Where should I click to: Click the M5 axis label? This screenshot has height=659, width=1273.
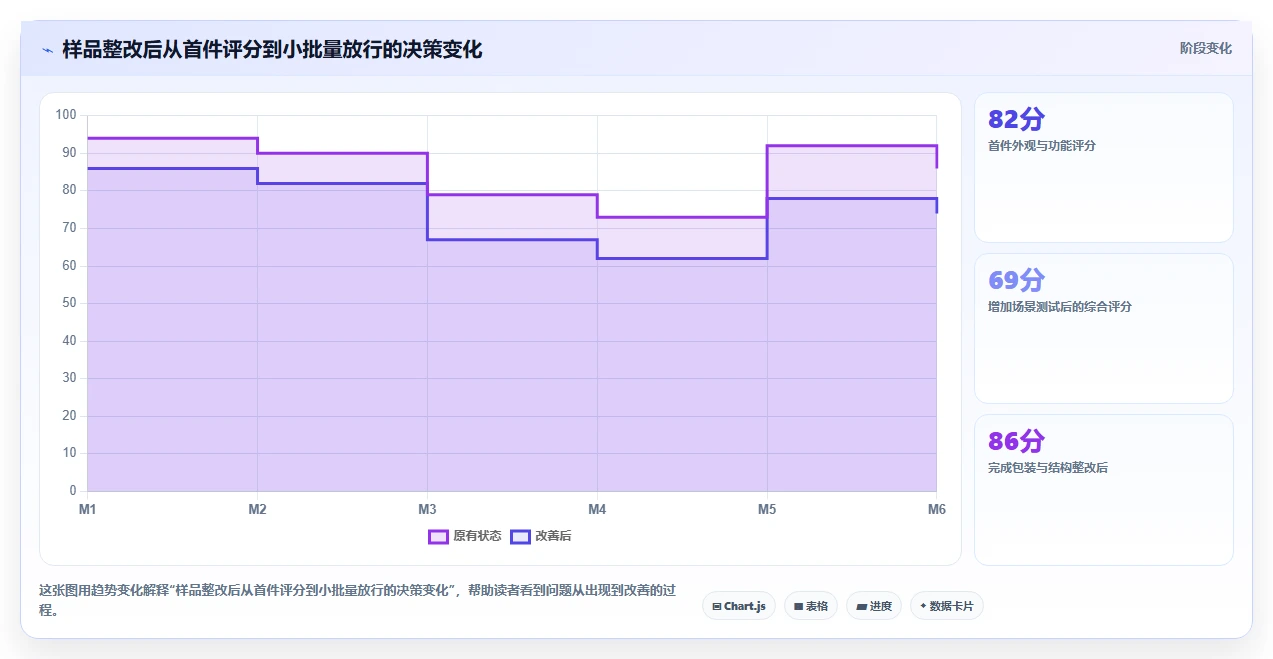[x=767, y=510]
